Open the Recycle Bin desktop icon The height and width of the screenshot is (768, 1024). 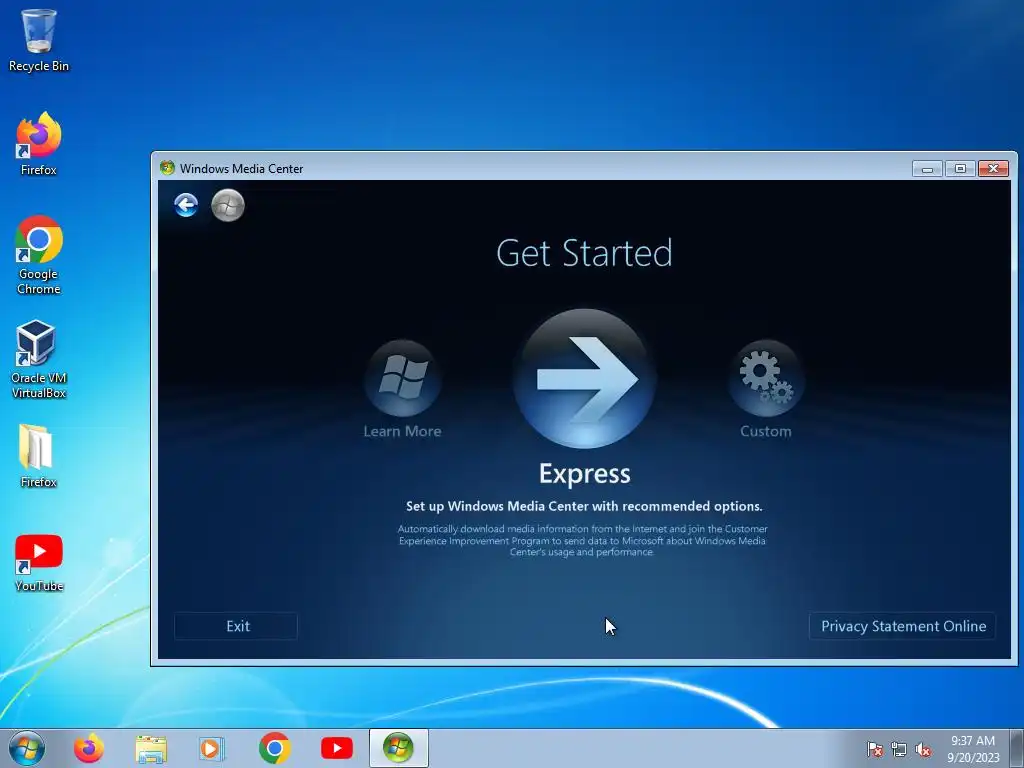[x=39, y=40]
